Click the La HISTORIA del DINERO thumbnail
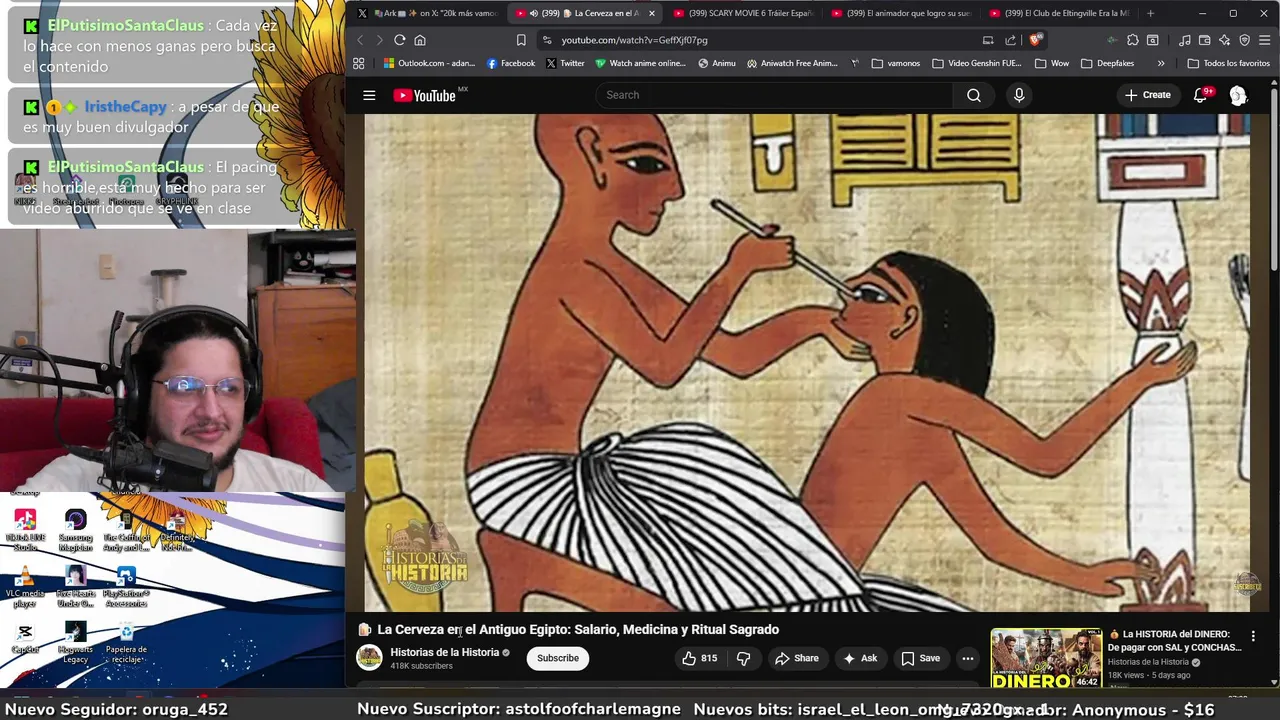This screenshot has height=720, width=1280. coord(1046,658)
